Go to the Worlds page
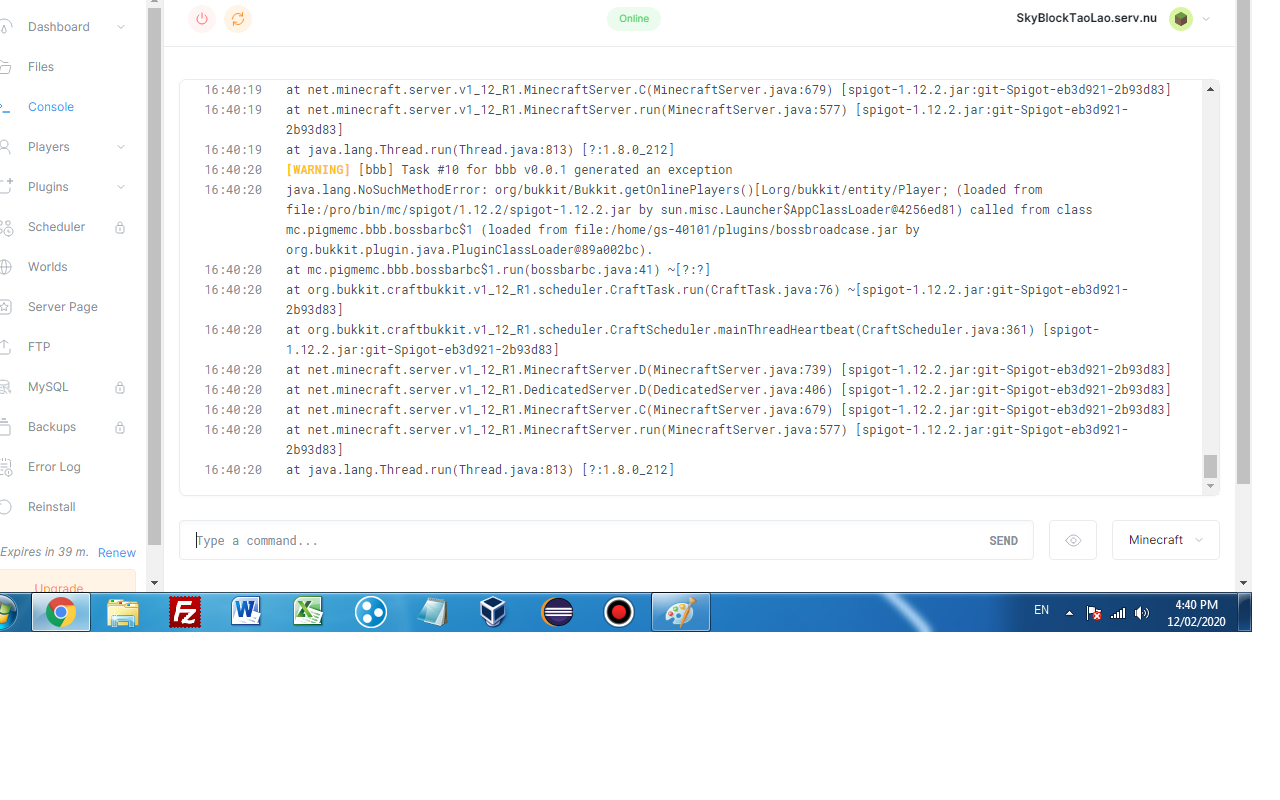This screenshot has width=1280, height=800. [48, 267]
